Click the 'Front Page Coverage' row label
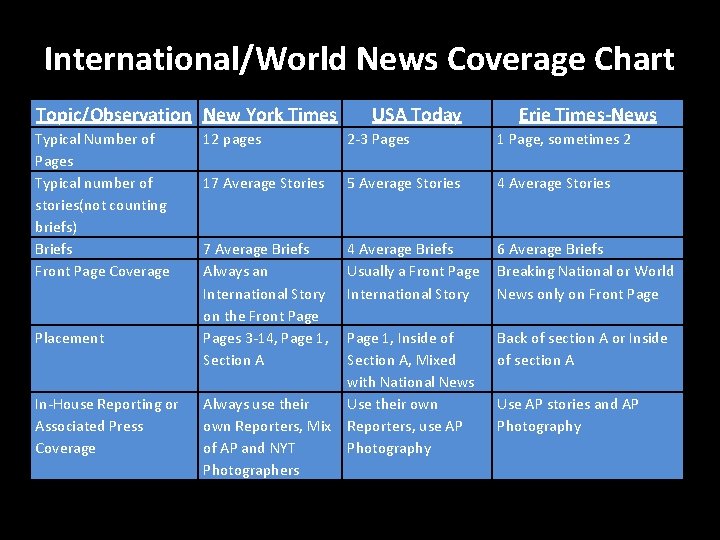This screenshot has height=540, width=720. [114, 292]
